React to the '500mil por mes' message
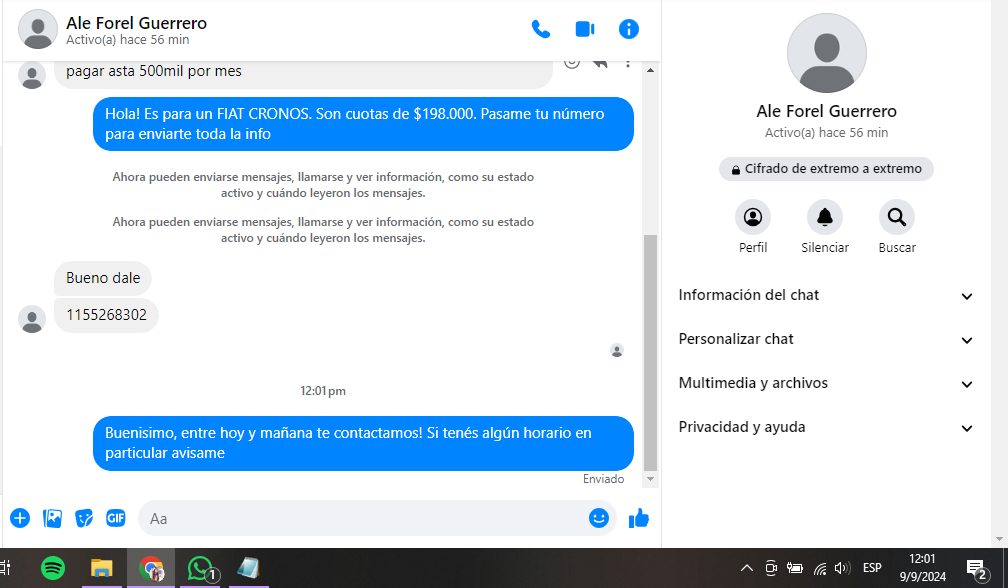Image resolution: width=1008 pixels, height=588 pixels. (x=572, y=62)
